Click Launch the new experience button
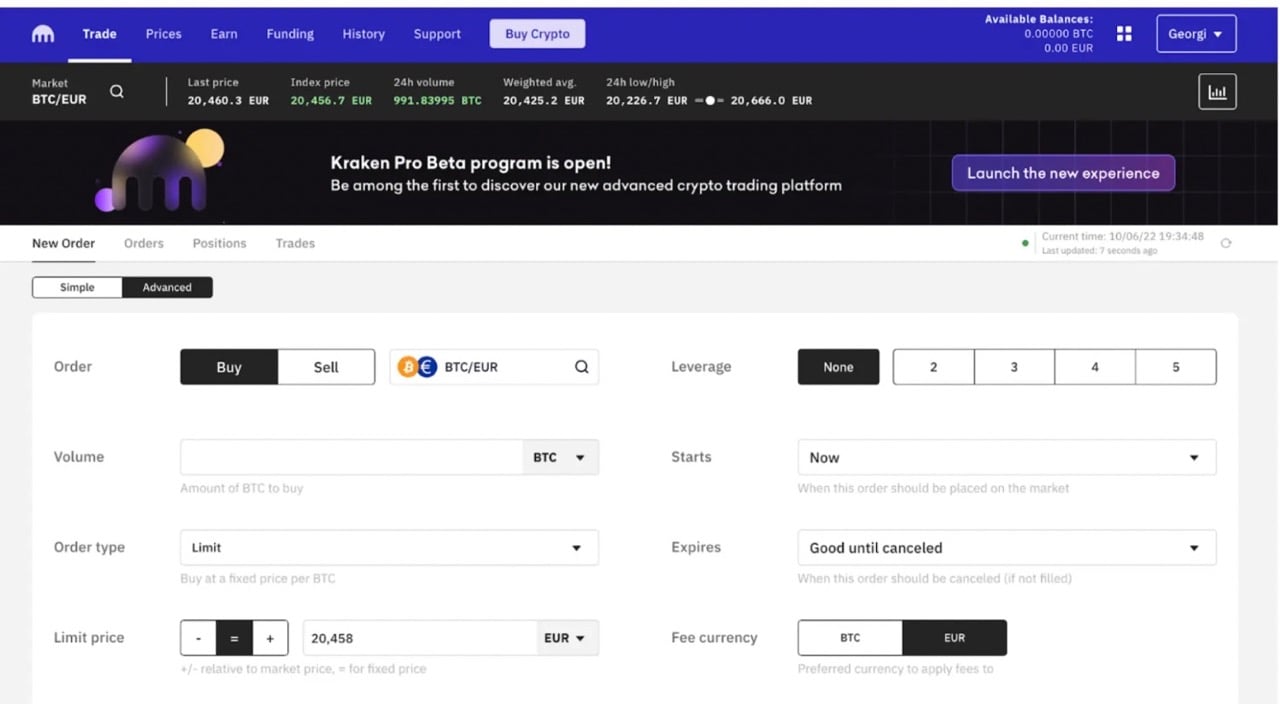The image size is (1280, 704). [1063, 173]
